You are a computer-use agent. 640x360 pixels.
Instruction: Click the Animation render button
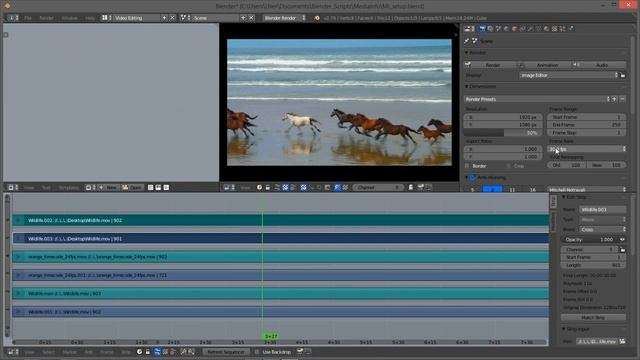click(x=544, y=65)
